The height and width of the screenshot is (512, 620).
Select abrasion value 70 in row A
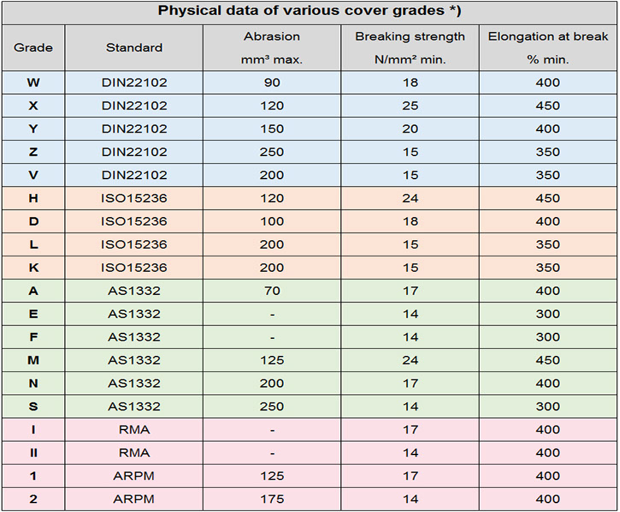(x=272, y=291)
